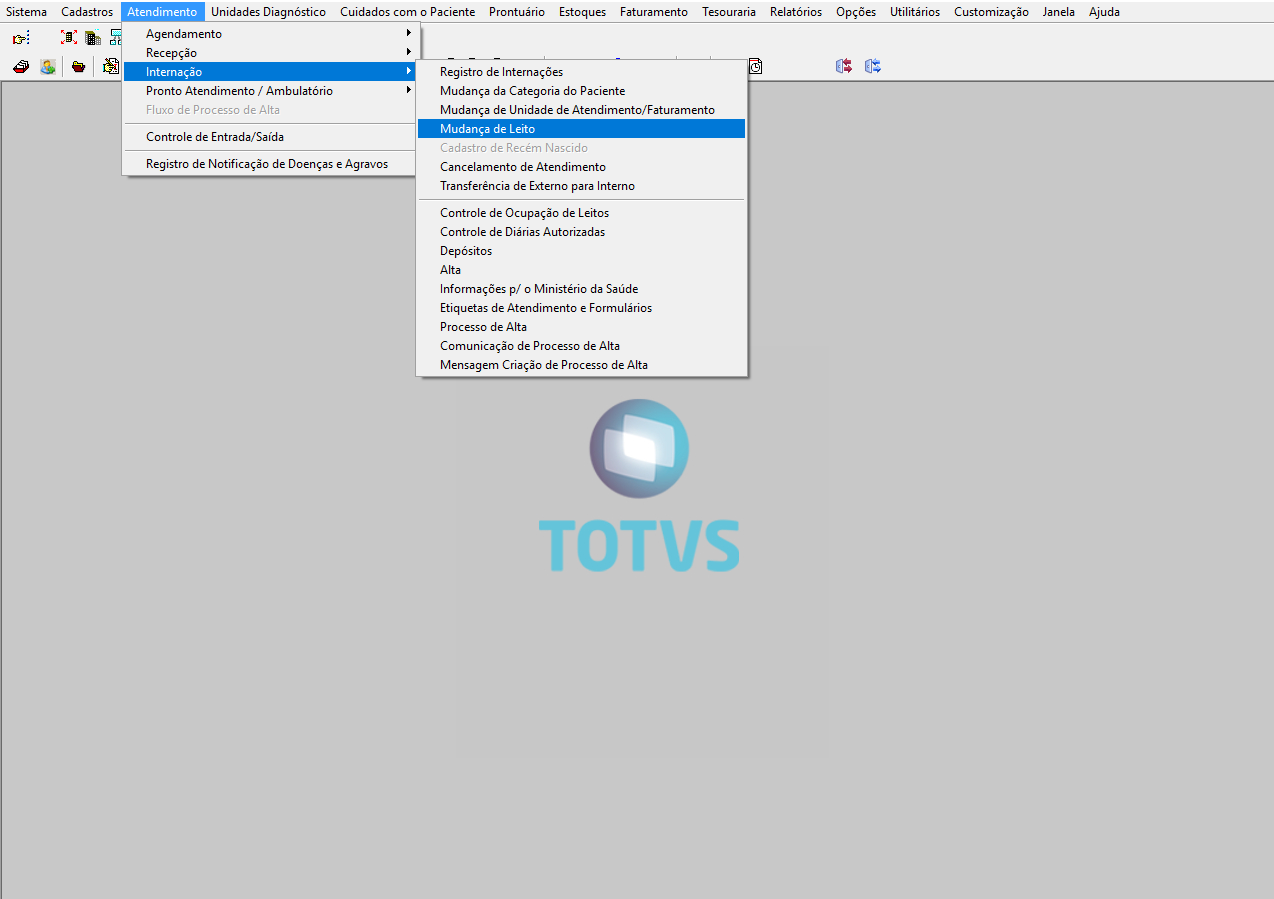Expand the Recepção submenu
This screenshot has width=1274, height=899.
[x=268, y=53]
